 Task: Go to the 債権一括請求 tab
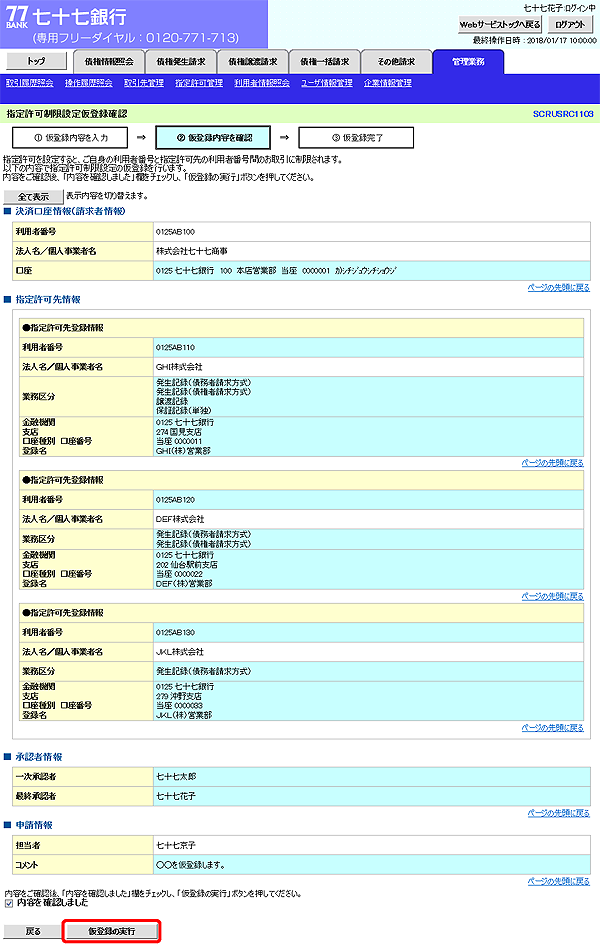coord(325,61)
